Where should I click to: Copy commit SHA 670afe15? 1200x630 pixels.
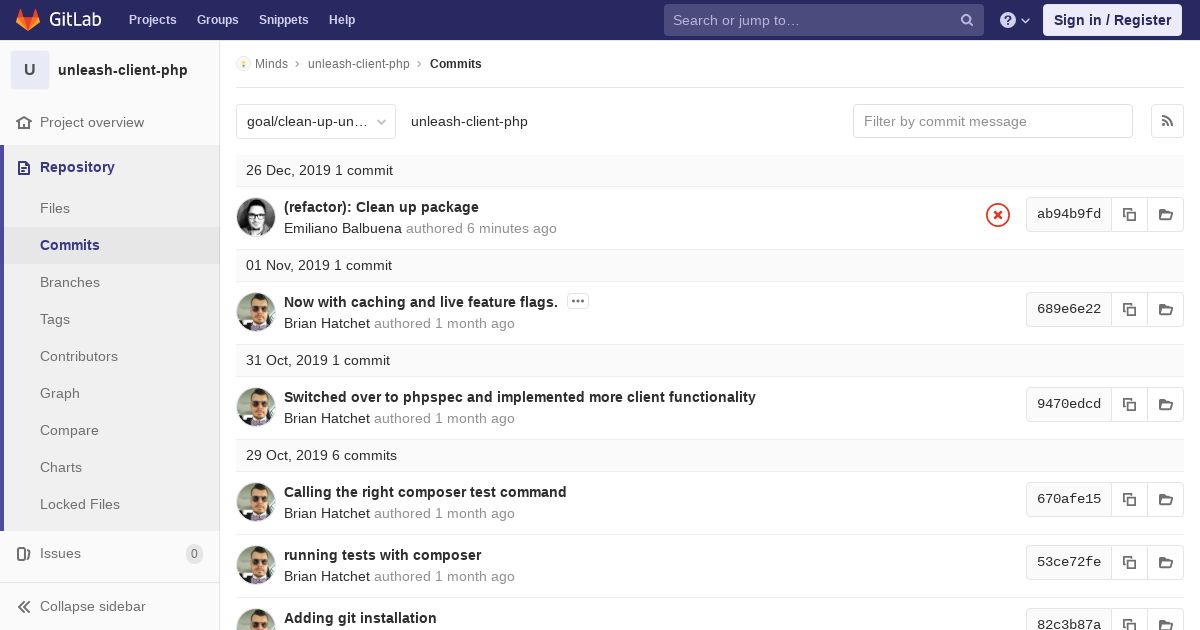[1129, 499]
